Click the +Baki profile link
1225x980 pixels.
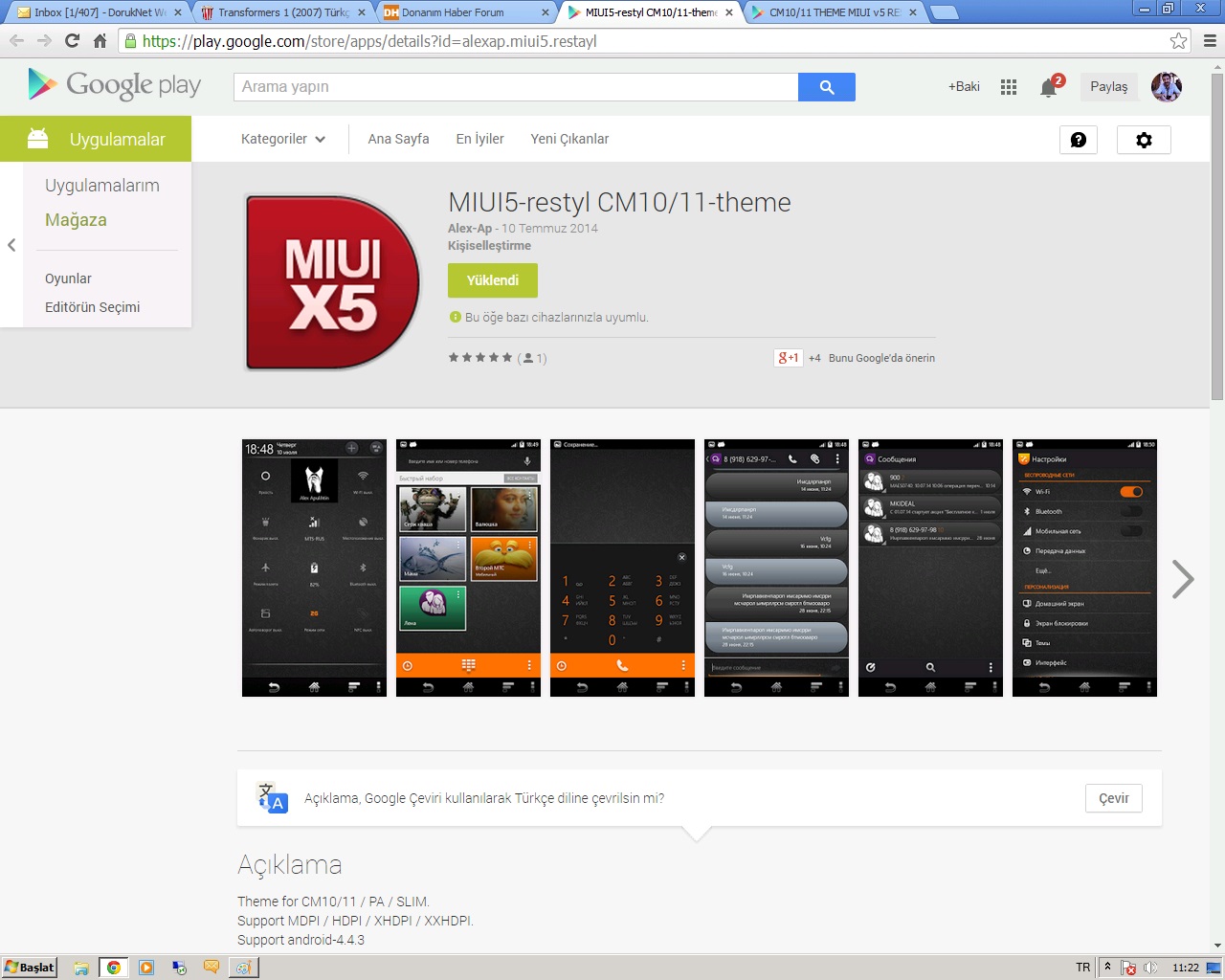(x=964, y=87)
